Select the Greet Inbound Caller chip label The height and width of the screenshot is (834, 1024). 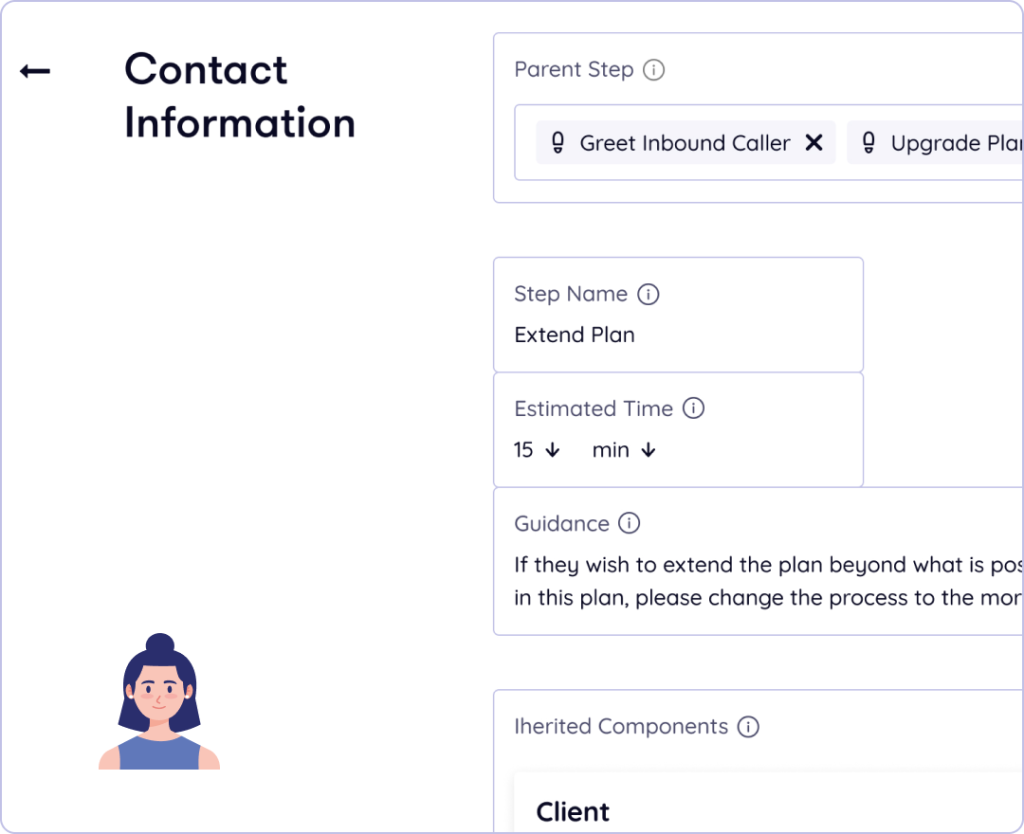pyautogui.click(x=685, y=143)
